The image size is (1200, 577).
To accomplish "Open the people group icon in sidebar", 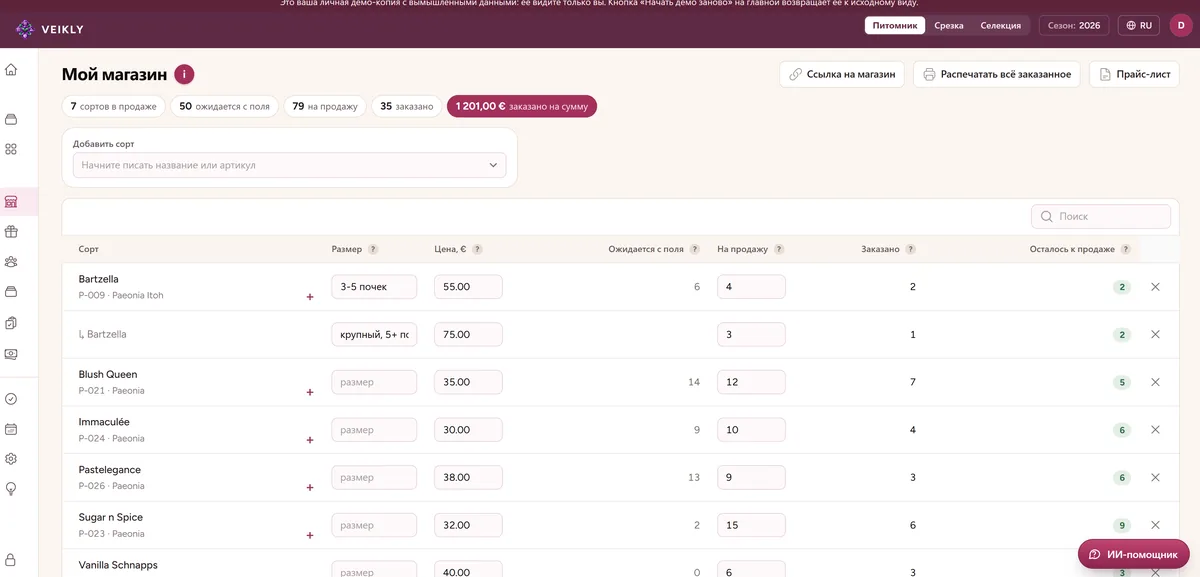I will [x=11, y=262].
